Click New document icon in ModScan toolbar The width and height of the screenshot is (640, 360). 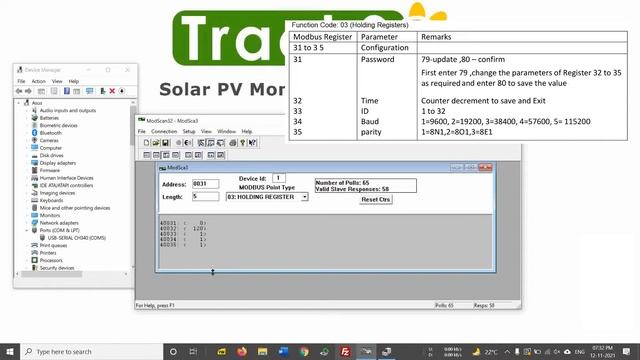pos(147,142)
